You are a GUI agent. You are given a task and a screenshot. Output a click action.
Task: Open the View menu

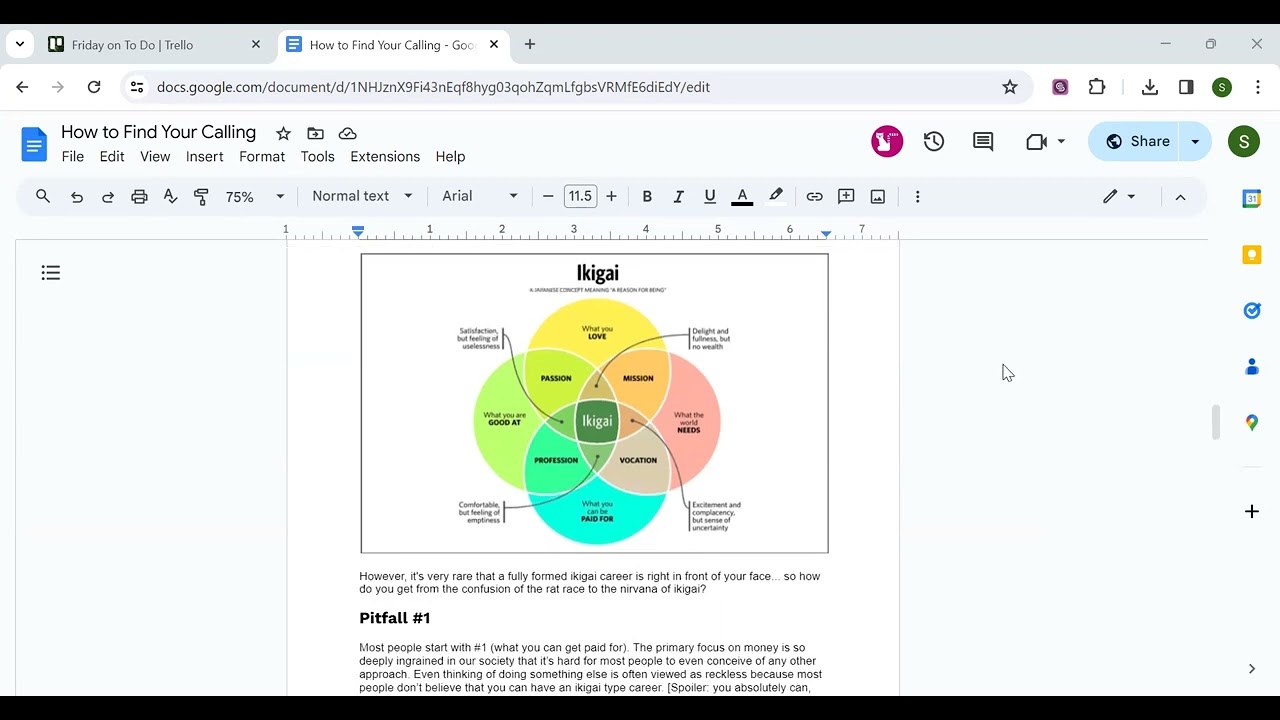coord(155,156)
